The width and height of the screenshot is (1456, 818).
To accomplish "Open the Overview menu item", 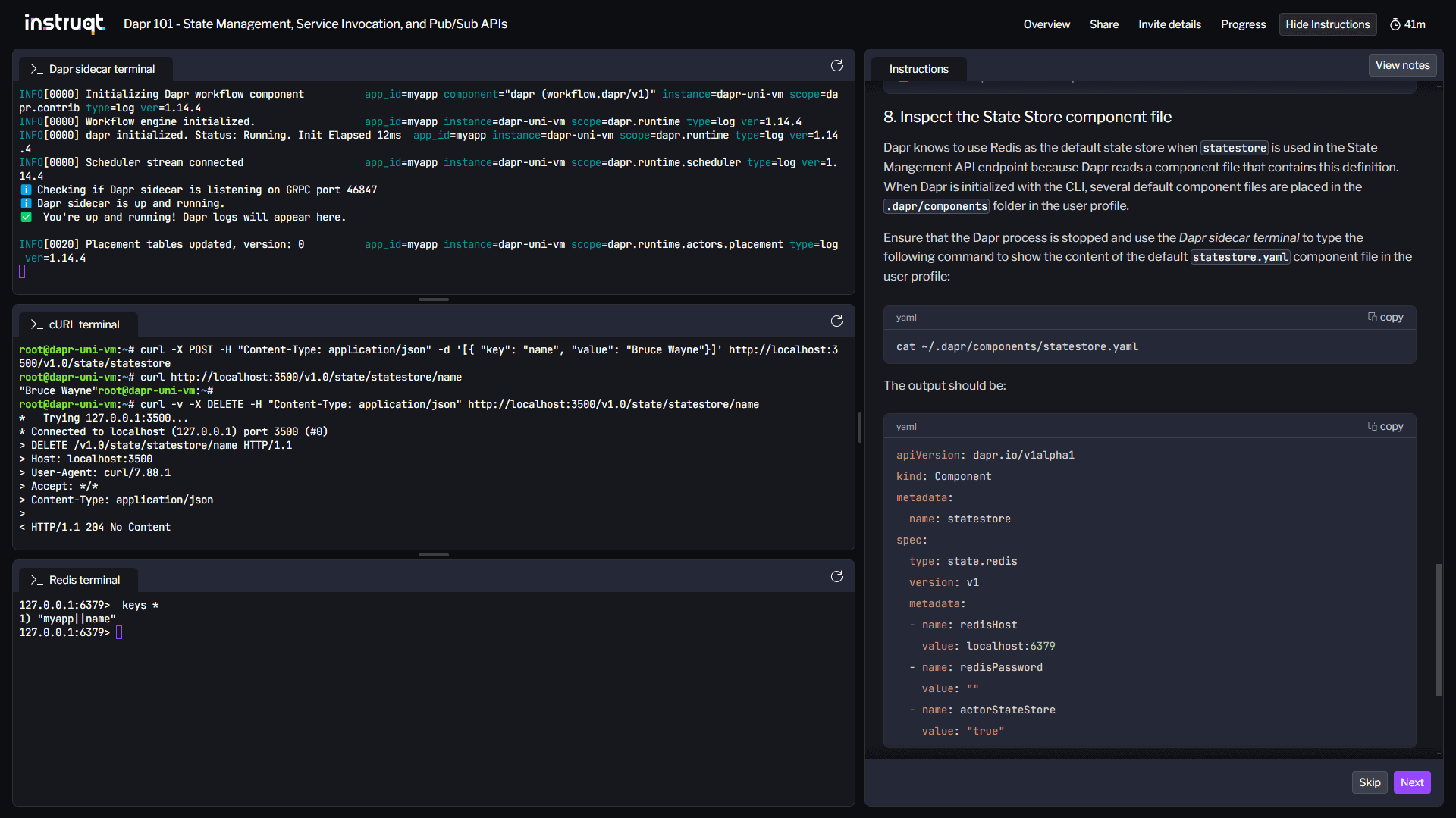I will click(x=1046, y=24).
